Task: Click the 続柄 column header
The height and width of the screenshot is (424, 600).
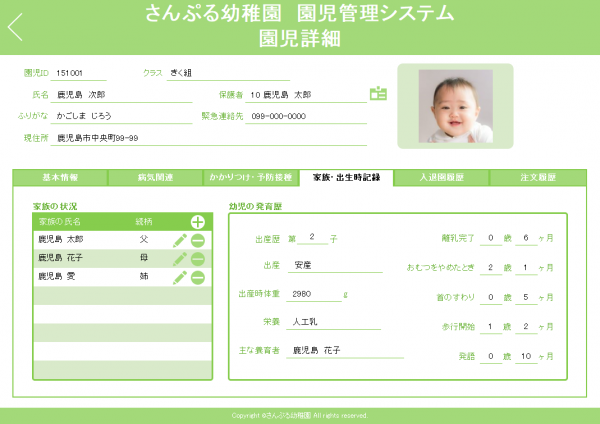Action: coord(144,222)
